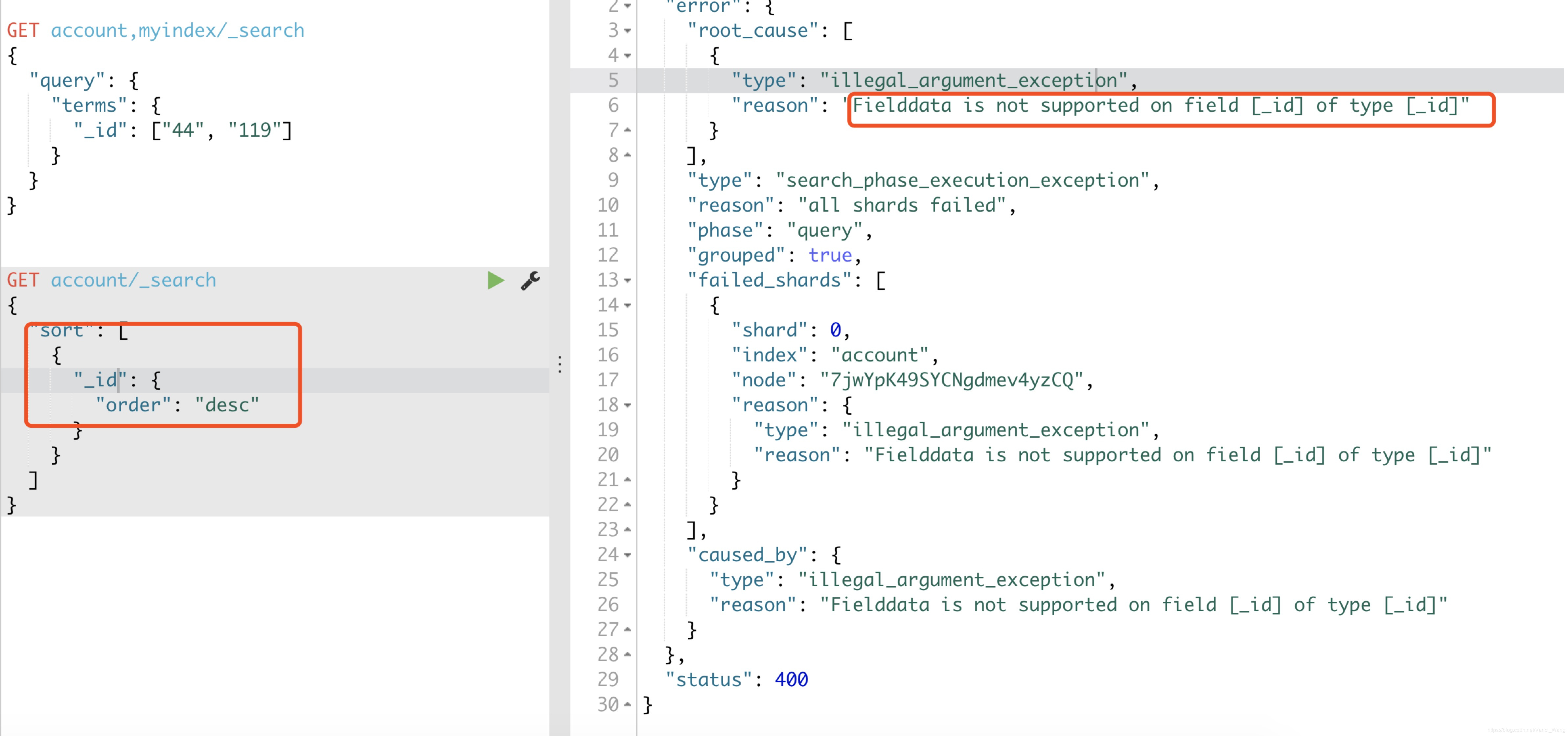
Task: Click "all shards failed" on line 10
Action: (x=902, y=205)
